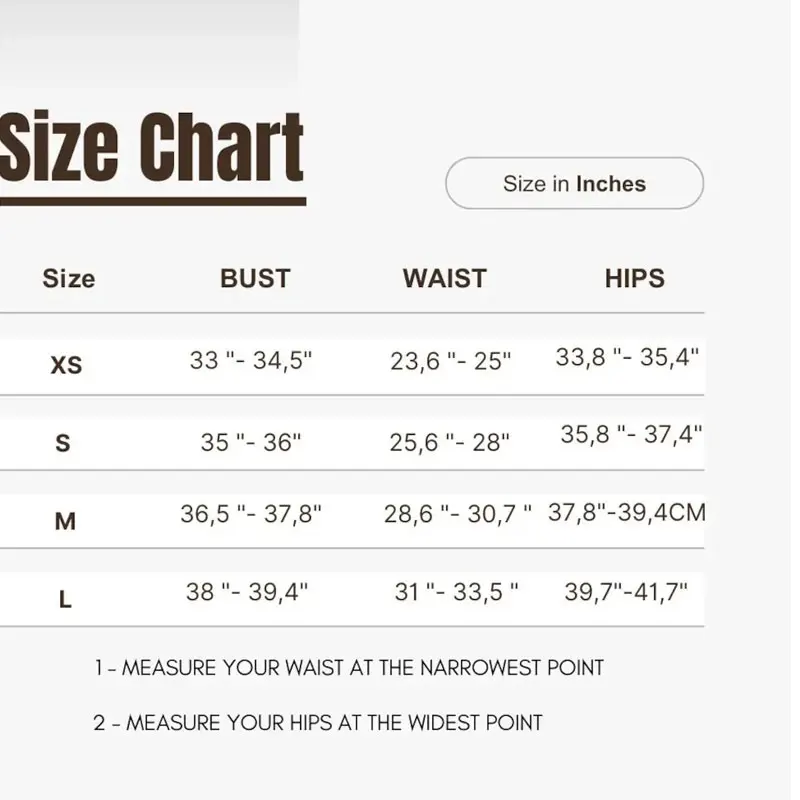Click the measure your hips instruction
The width and height of the screenshot is (800, 800).
point(318,723)
